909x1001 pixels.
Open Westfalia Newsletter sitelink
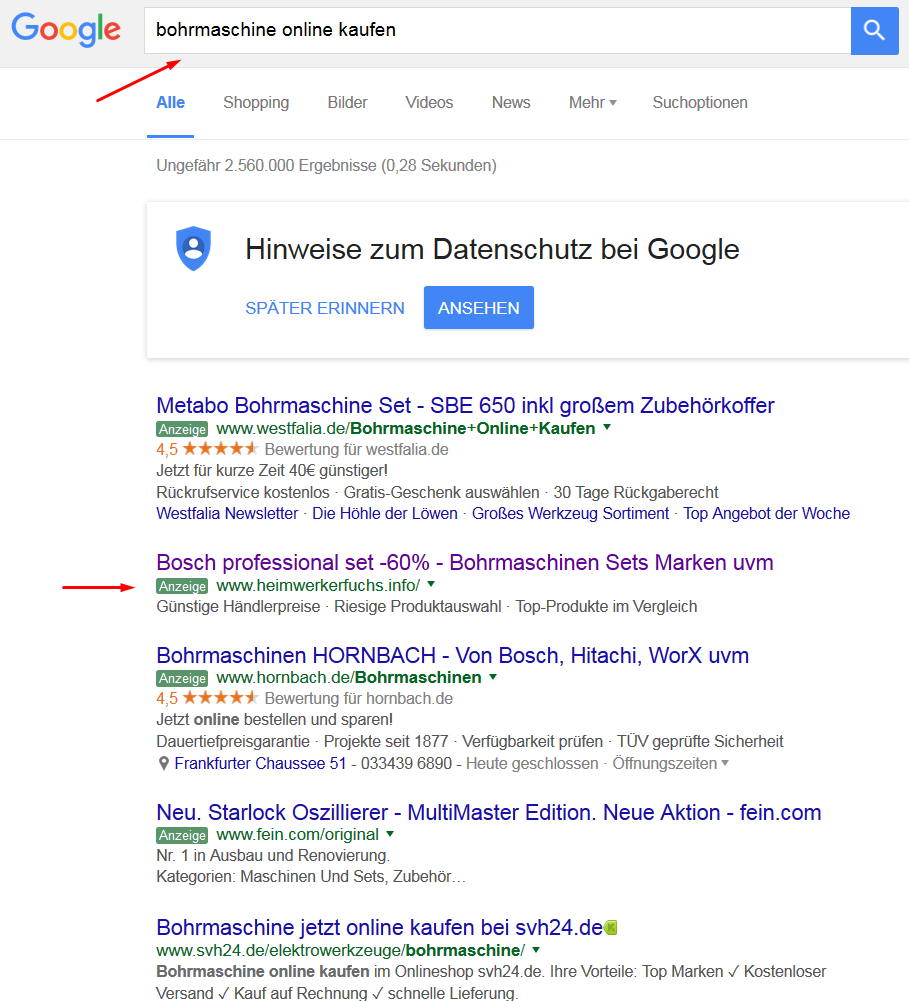click(227, 513)
